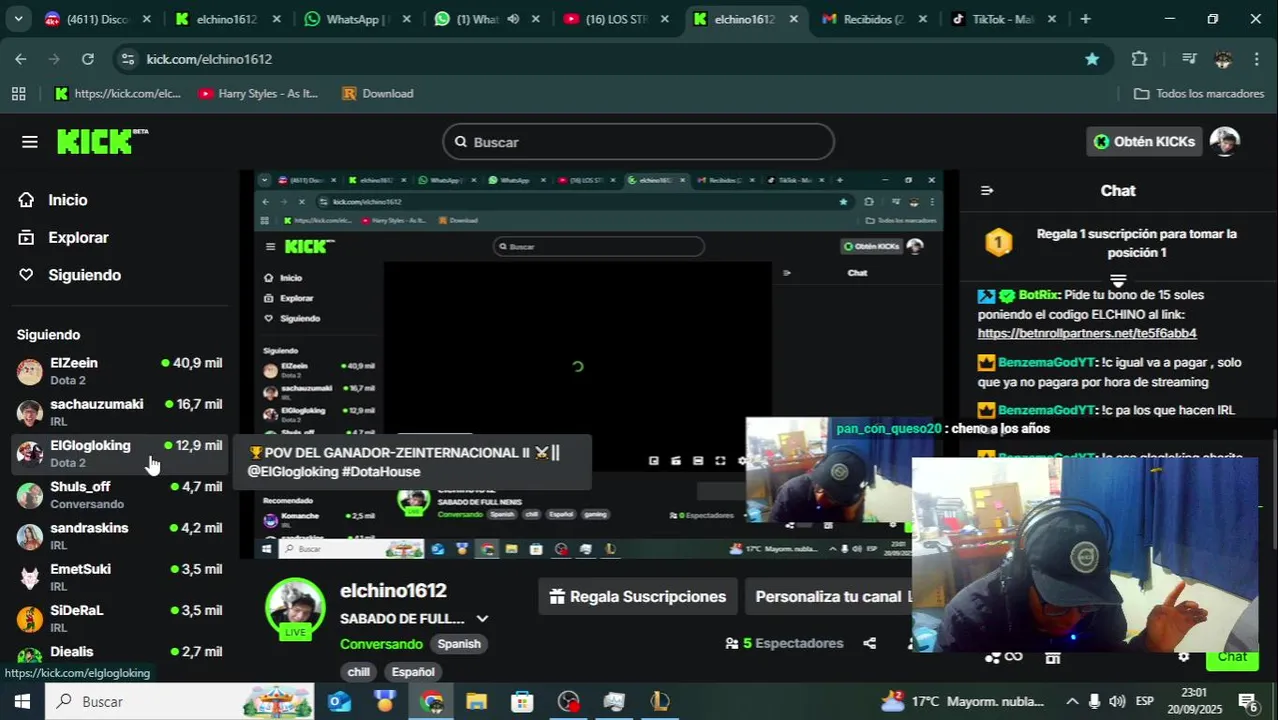Open the Windows Start menu

pos(22,701)
